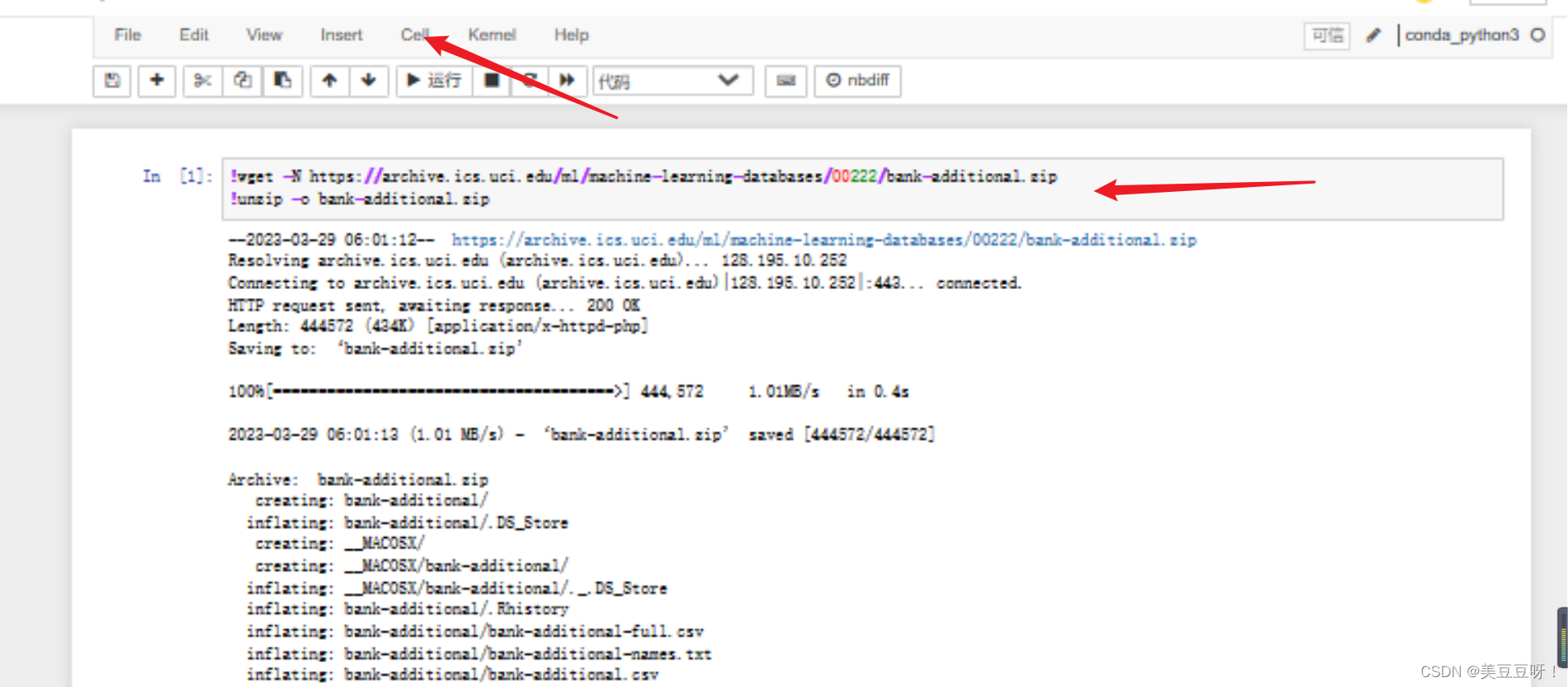Screen dimensions: 1568x687
Task: Restart kernel and run all fast-forward icon
Action: (x=567, y=81)
